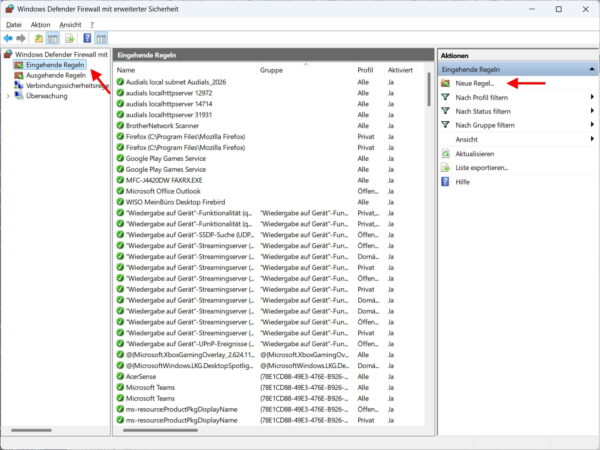This screenshot has height=450, width=600.
Task: Click Aktualisieren action link
Action: pos(474,154)
